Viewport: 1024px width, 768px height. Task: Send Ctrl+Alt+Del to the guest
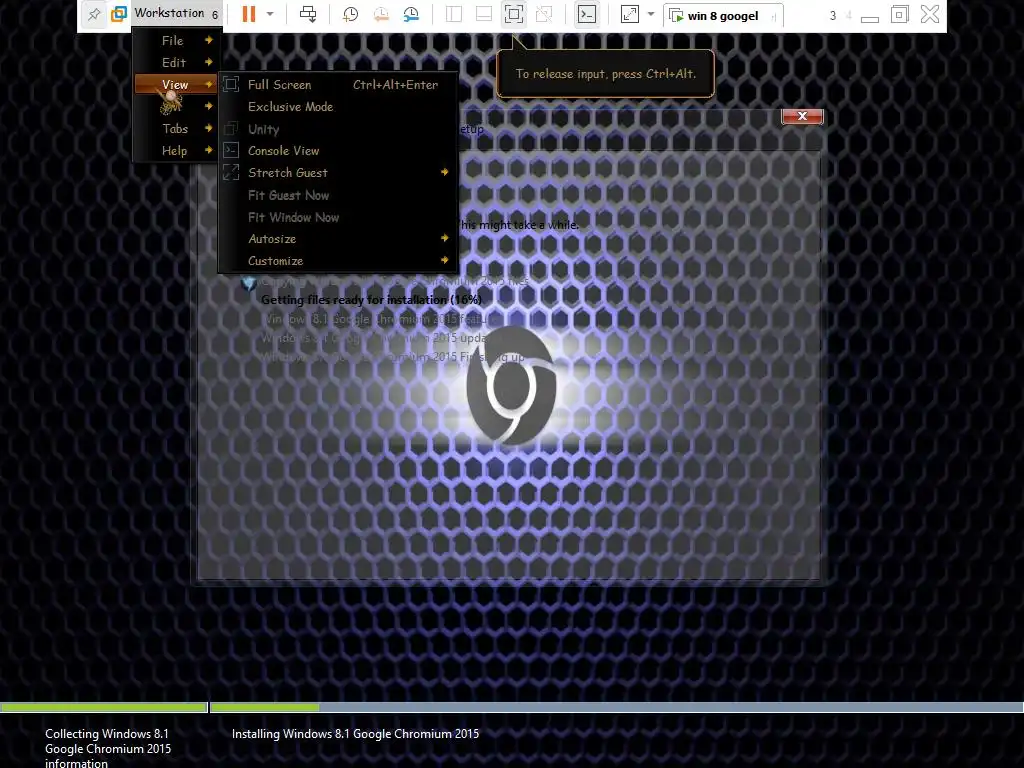(x=308, y=14)
